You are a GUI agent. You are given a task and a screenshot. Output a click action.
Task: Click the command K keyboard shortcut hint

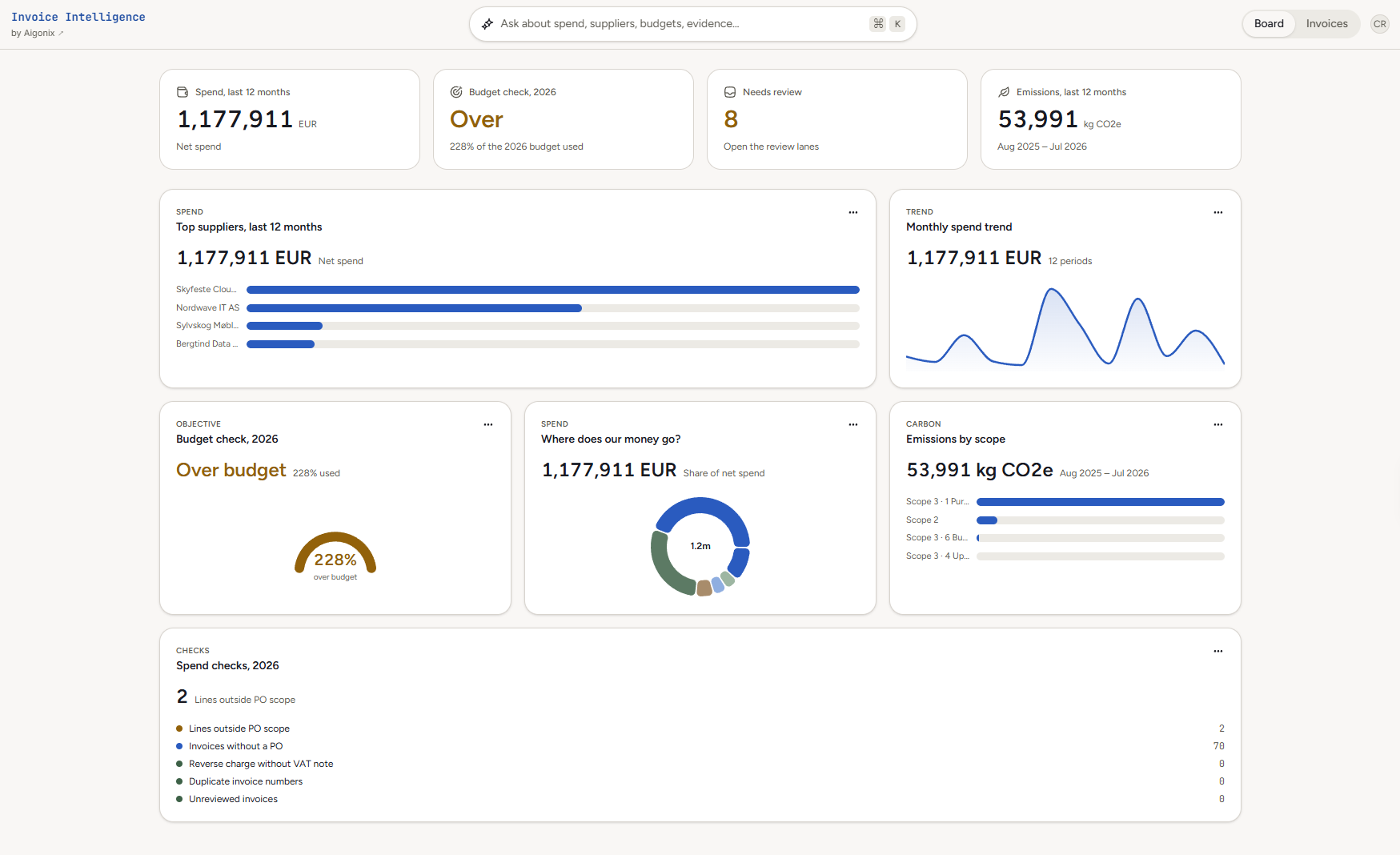tap(888, 24)
